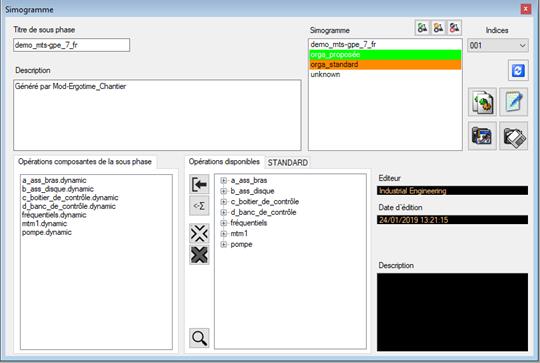Viewport: 540px width, 363px height.
Task: Select the green orga_proposée entry
Action: pyautogui.click(x=385, y=55)
